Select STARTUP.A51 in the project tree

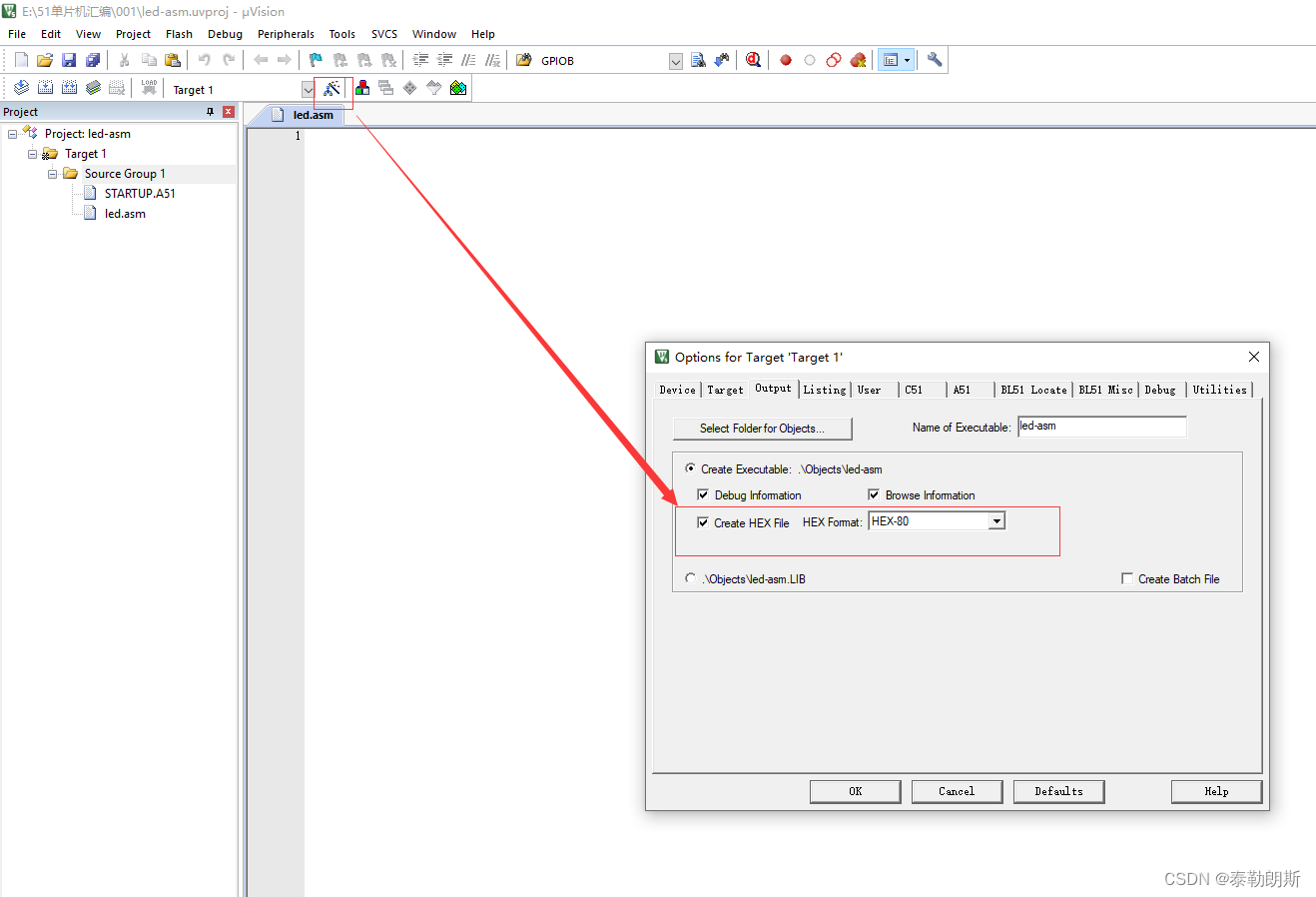140,194
